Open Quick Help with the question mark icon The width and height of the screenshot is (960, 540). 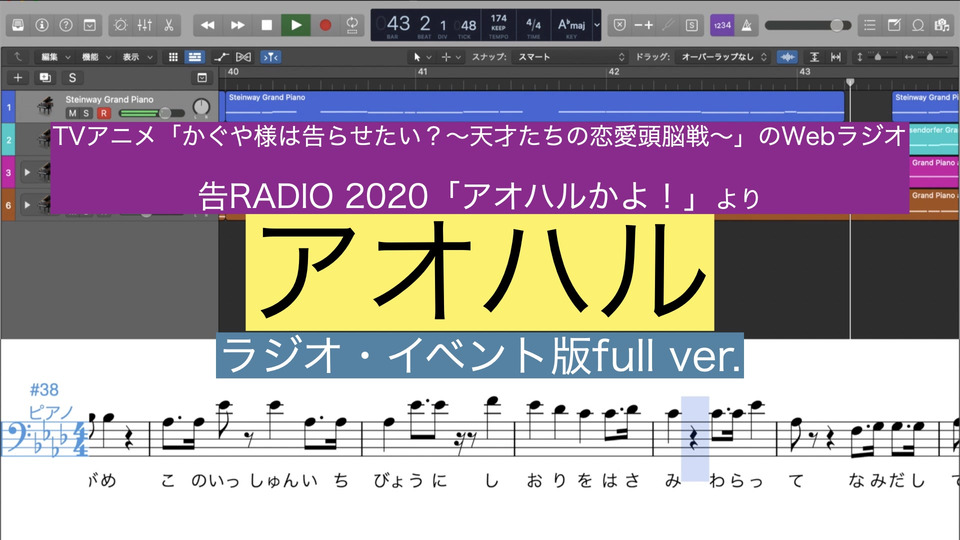coord(66,25)
